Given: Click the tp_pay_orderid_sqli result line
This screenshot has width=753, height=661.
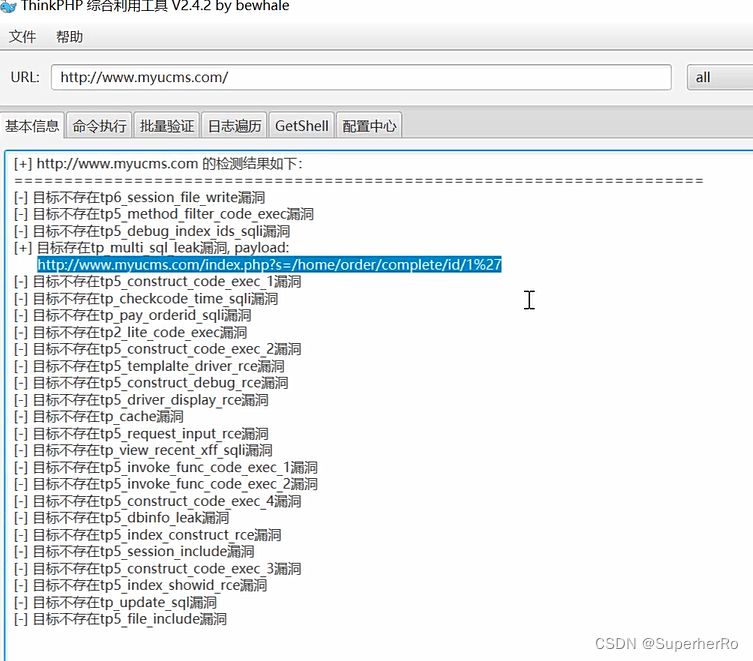Looking at the screenshot, I should (x=133, y=316).
